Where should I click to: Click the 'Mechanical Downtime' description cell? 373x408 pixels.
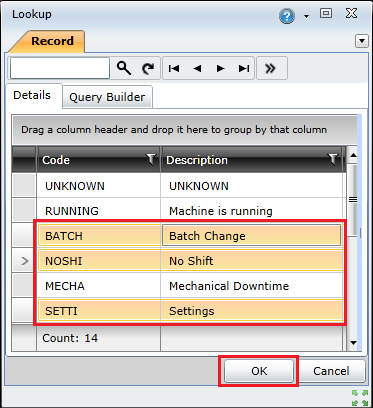(x=251, y=286)
